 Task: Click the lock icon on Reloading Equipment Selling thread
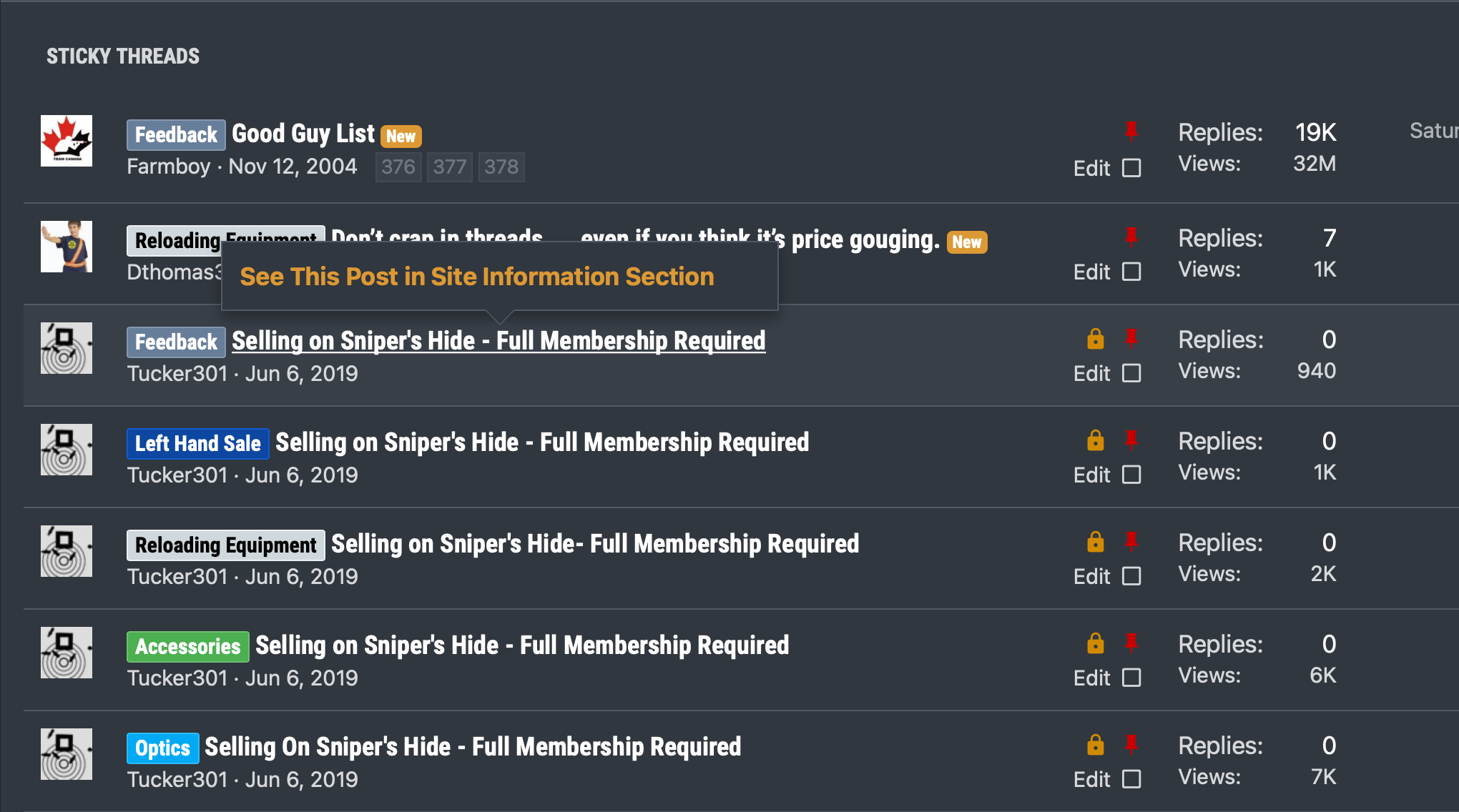point(1095,542)
